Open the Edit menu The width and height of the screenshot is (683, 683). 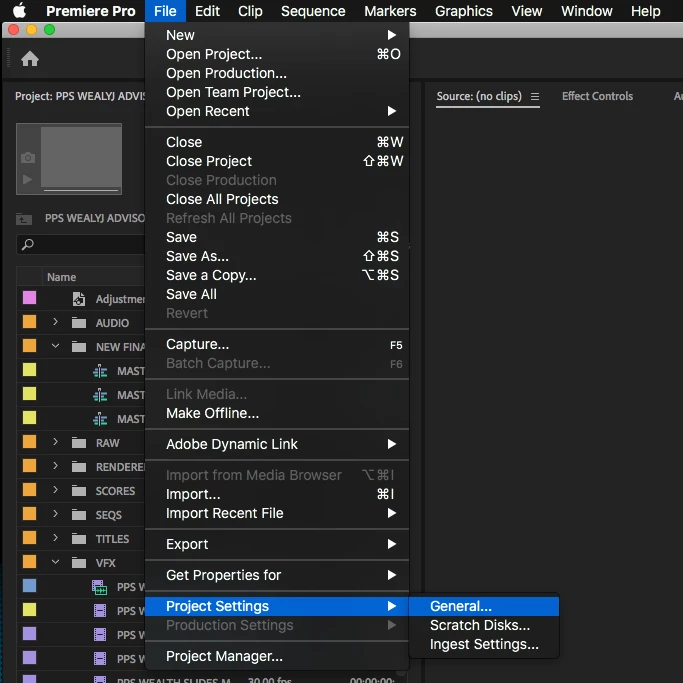[207, 11]
